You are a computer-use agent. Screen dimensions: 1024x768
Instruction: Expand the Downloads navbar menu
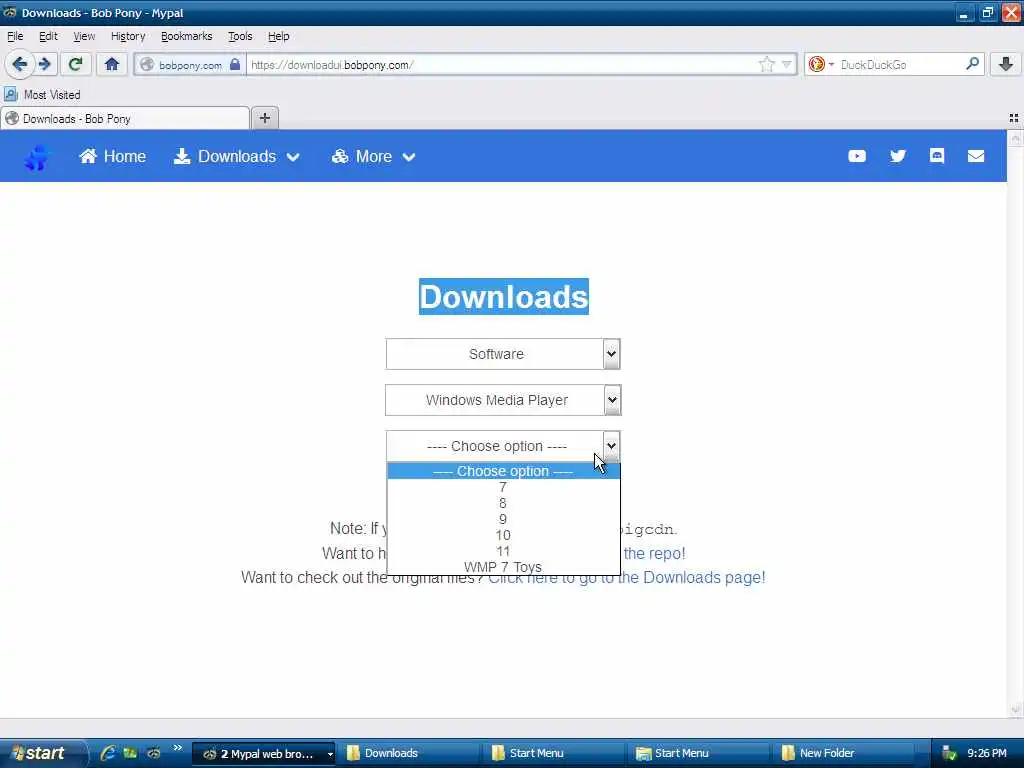point(236,157)
